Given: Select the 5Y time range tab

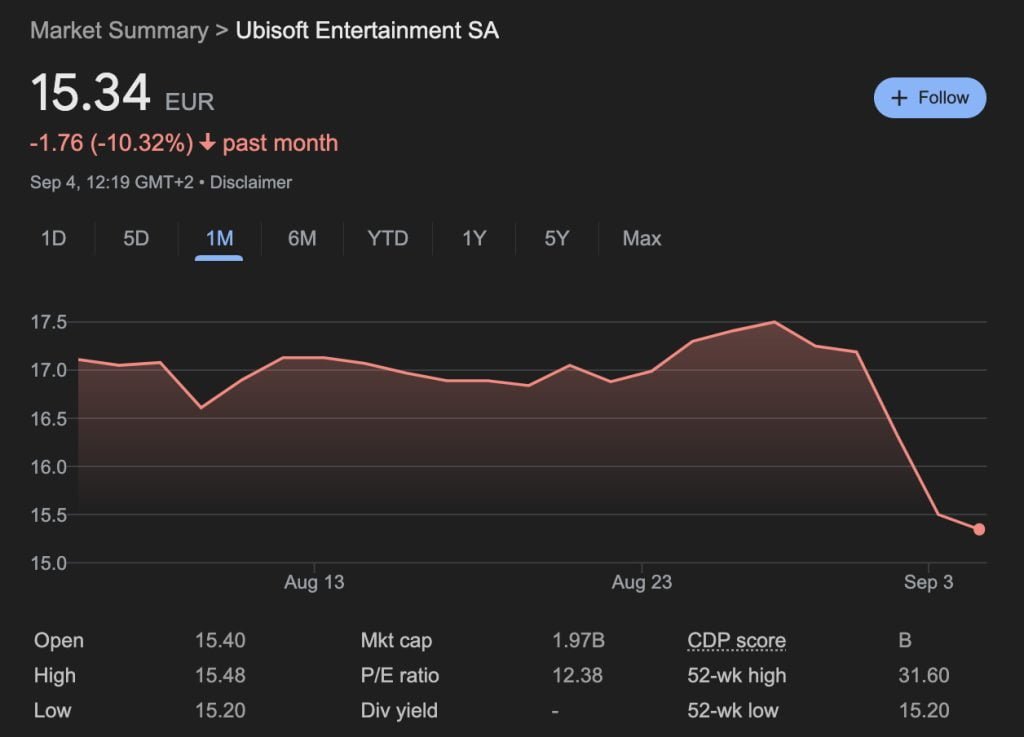Looking at the screenshot, I should click(x=556, y=238).
